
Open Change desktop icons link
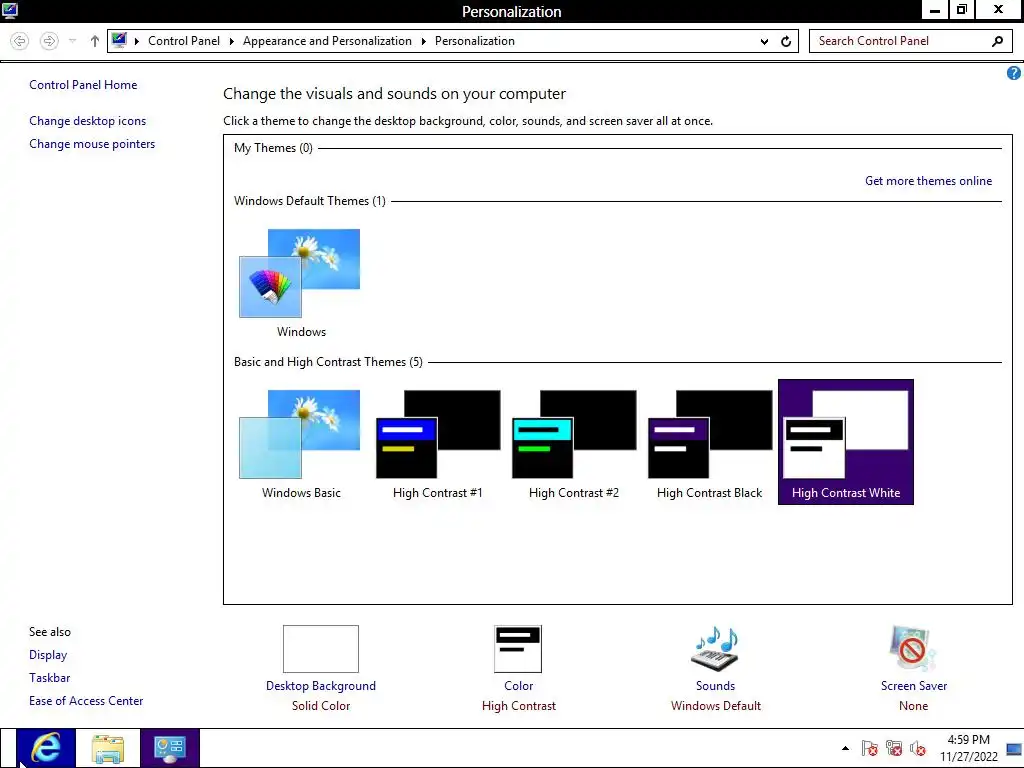[88, 121]
